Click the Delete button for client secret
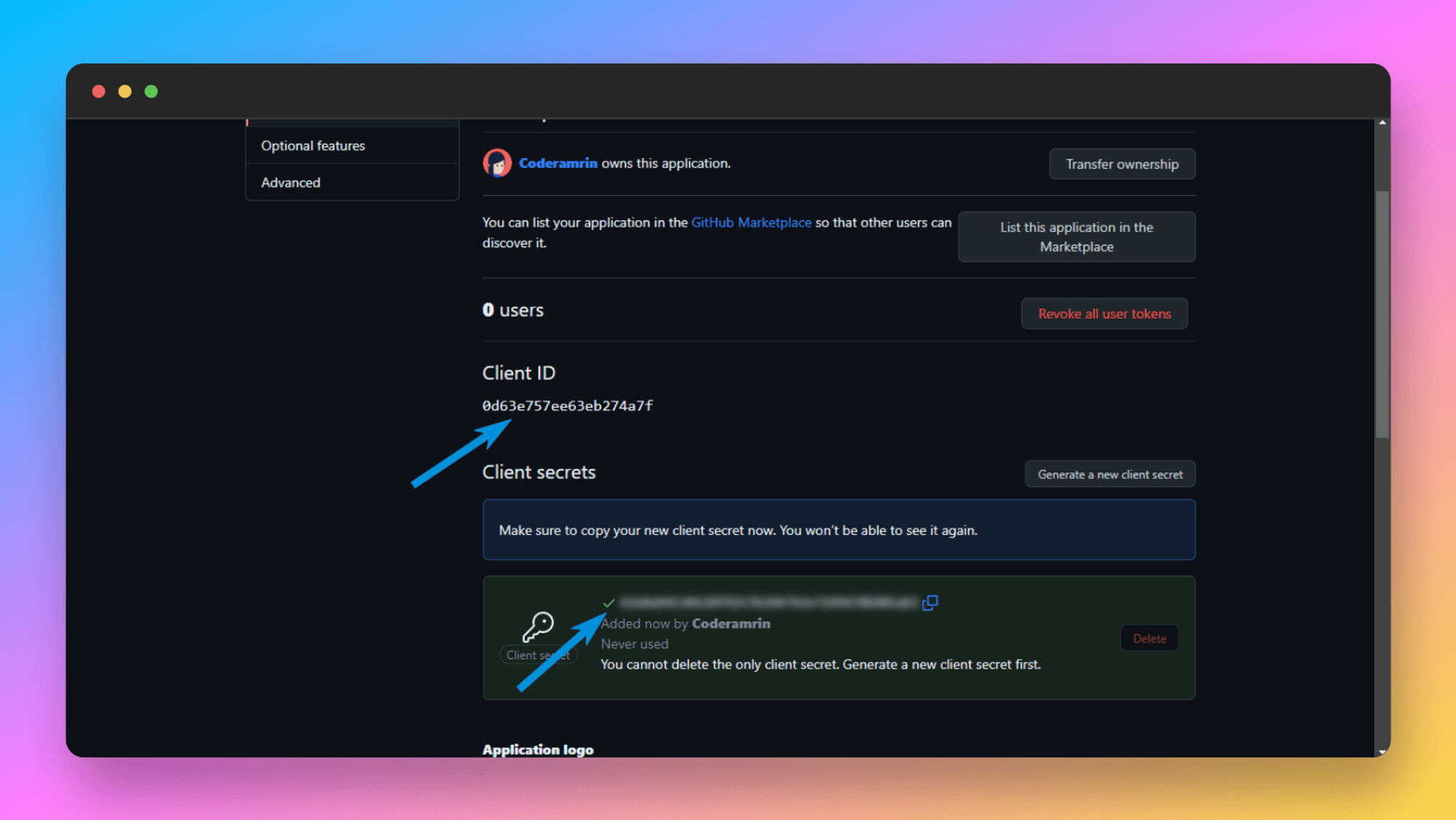Image resolution: width=1456 pixels, height=820 pixels. pyautogui.click(x=1150, y=638)
